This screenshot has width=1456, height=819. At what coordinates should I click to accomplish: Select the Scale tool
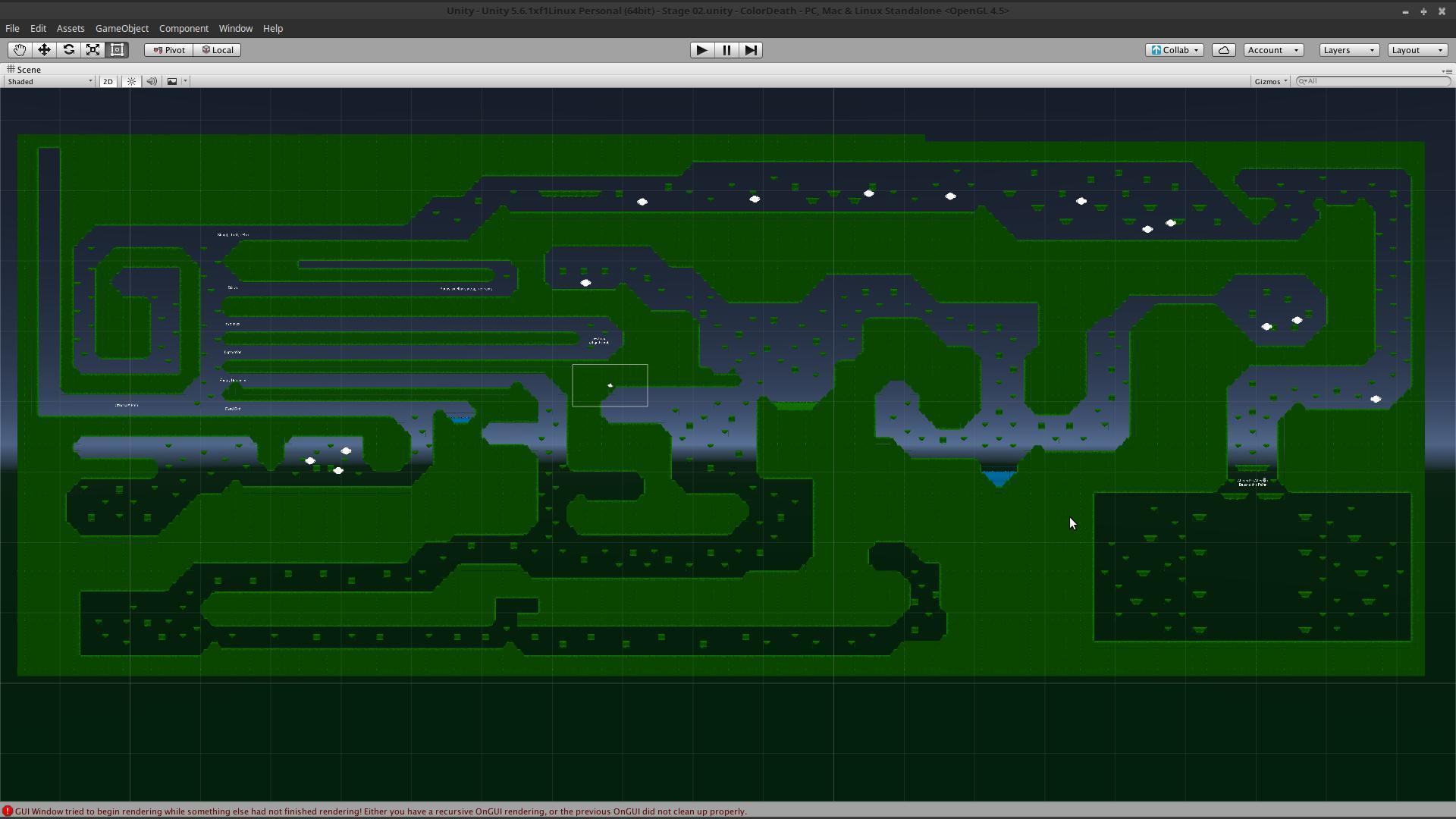click(x=93, y=50)
